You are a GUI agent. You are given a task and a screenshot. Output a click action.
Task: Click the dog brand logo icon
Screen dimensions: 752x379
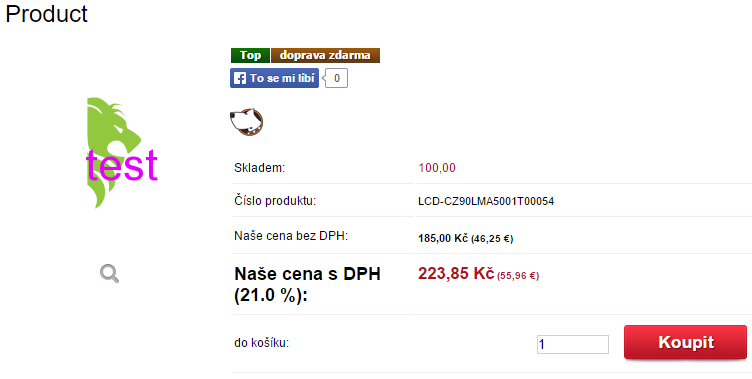(x=247, y=122)
